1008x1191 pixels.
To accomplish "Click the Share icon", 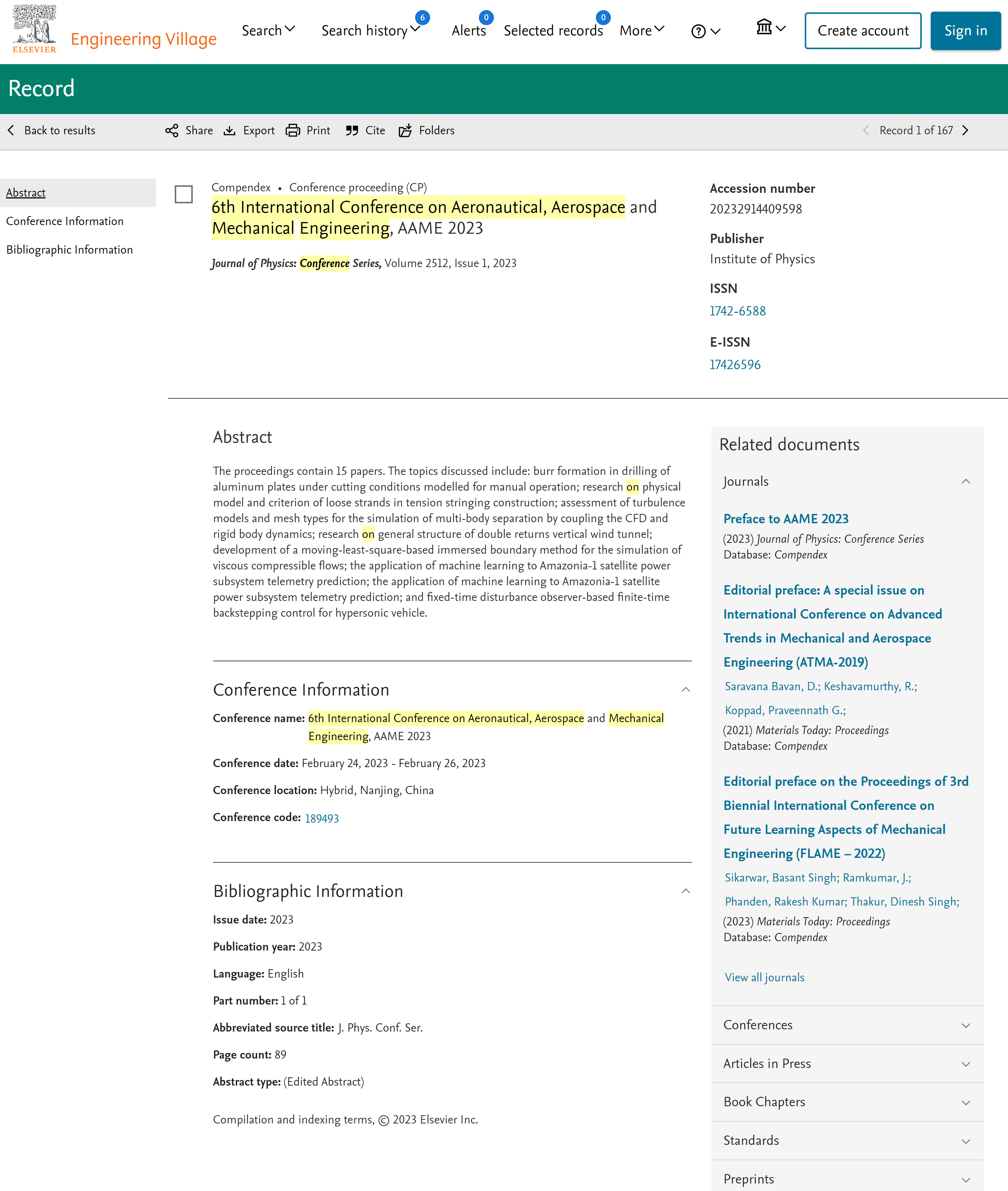I will click(x=171, y=131).
